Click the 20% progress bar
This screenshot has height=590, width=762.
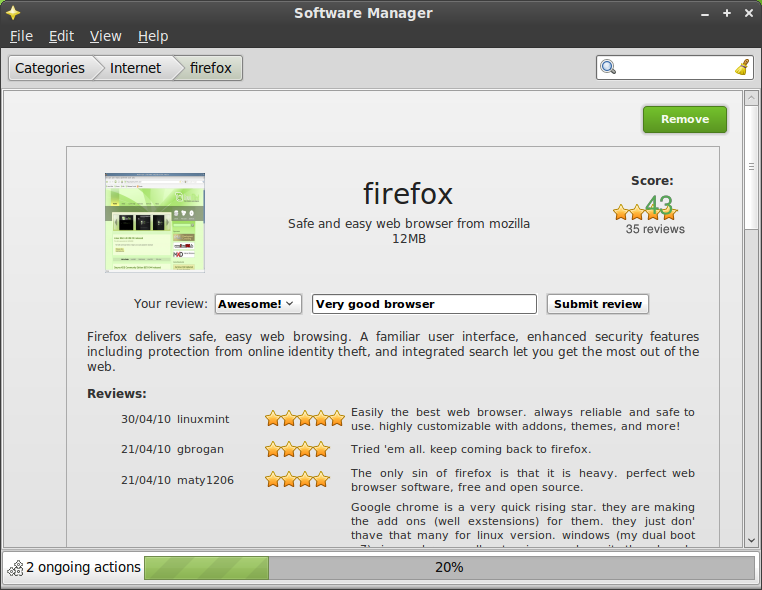click(449, 568)
